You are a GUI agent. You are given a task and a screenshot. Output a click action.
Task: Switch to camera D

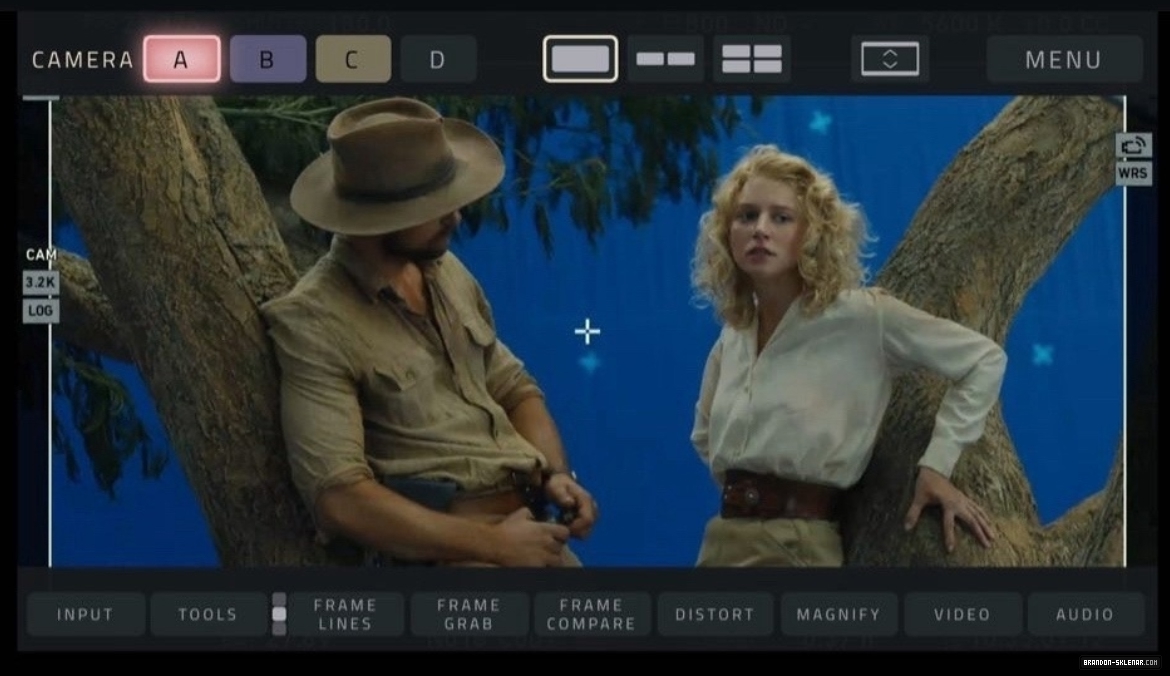(x=438, y=59)
